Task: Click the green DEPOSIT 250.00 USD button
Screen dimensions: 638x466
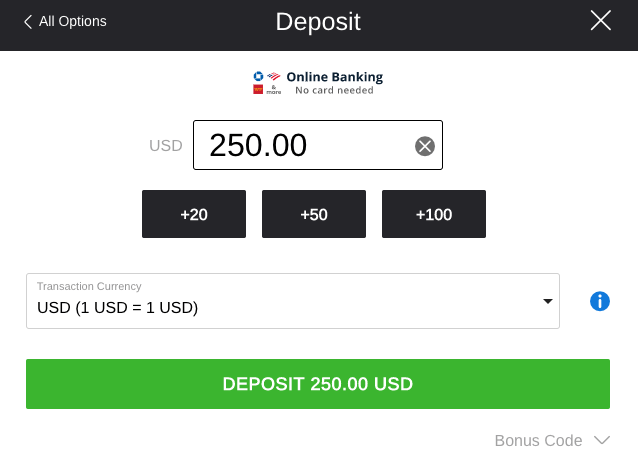Action: 318,384
